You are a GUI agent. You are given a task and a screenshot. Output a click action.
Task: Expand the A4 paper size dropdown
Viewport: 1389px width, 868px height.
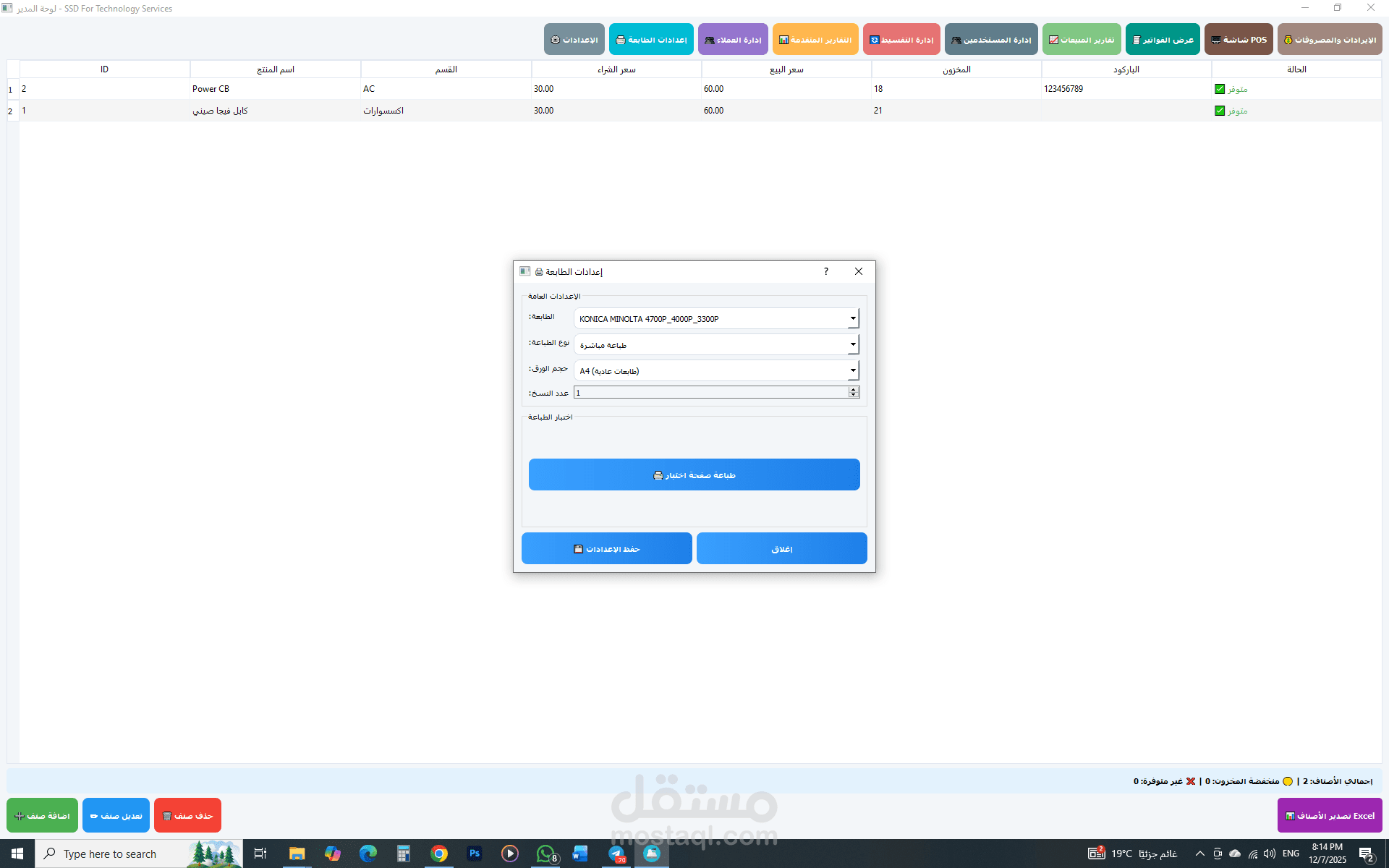(x=853, y=371)
